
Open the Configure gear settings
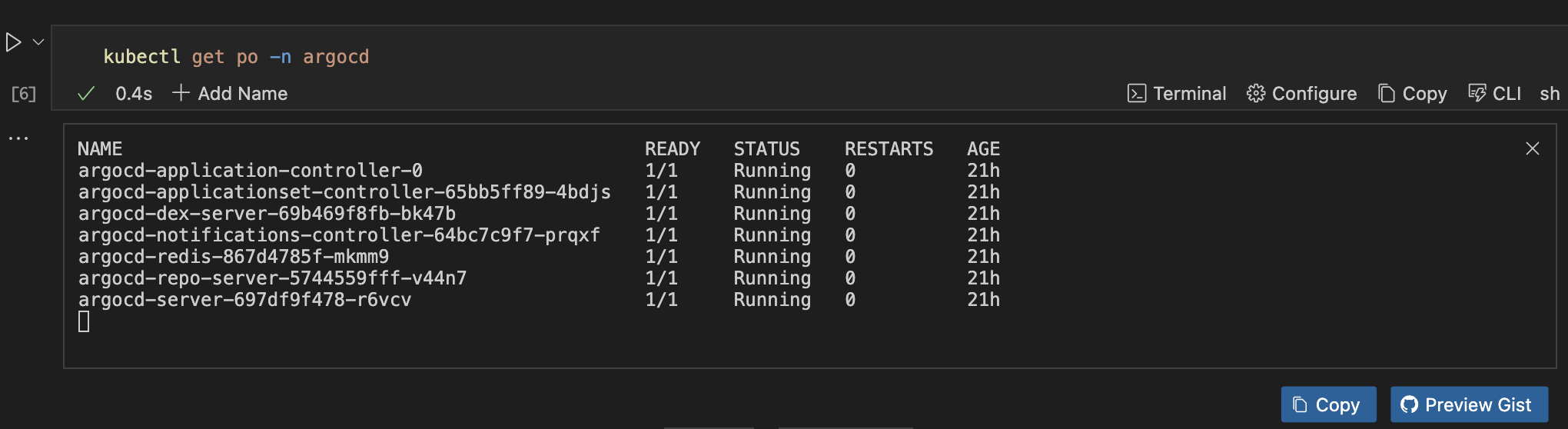click(1301, 94)
